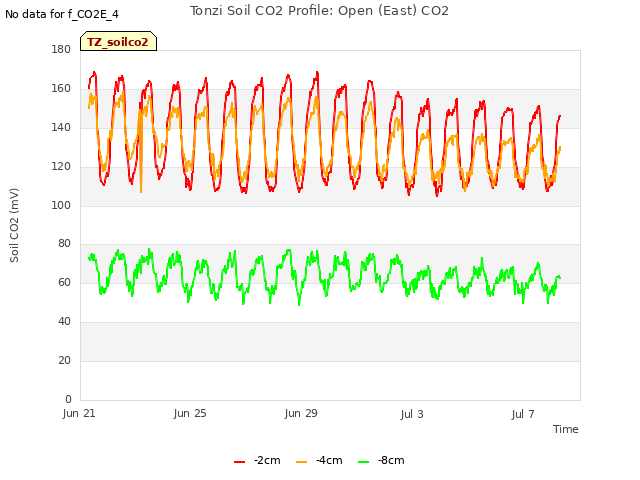Click the 'Time' axis label

pos(565,429)
